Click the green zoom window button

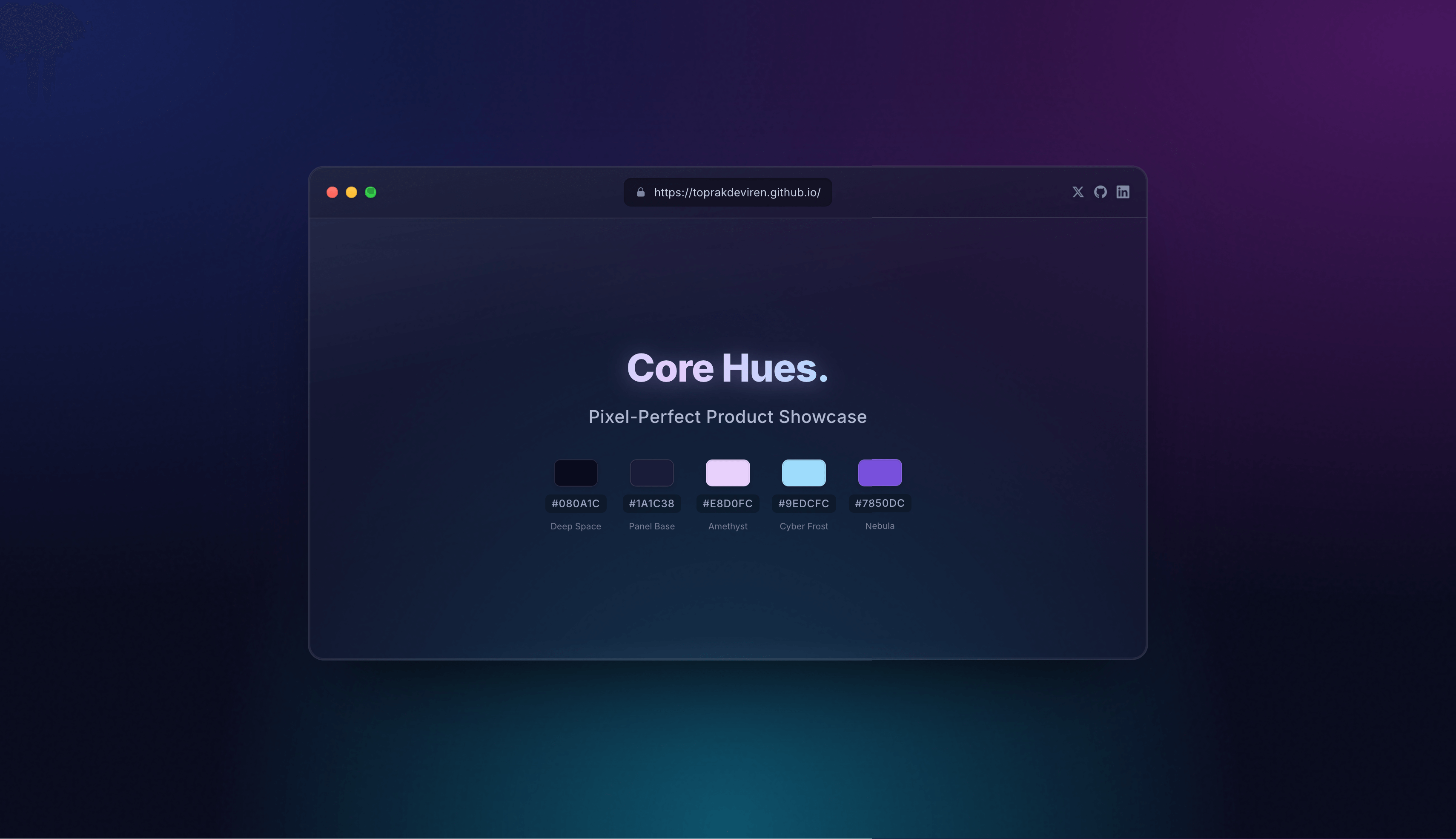(x=371, y=192)
